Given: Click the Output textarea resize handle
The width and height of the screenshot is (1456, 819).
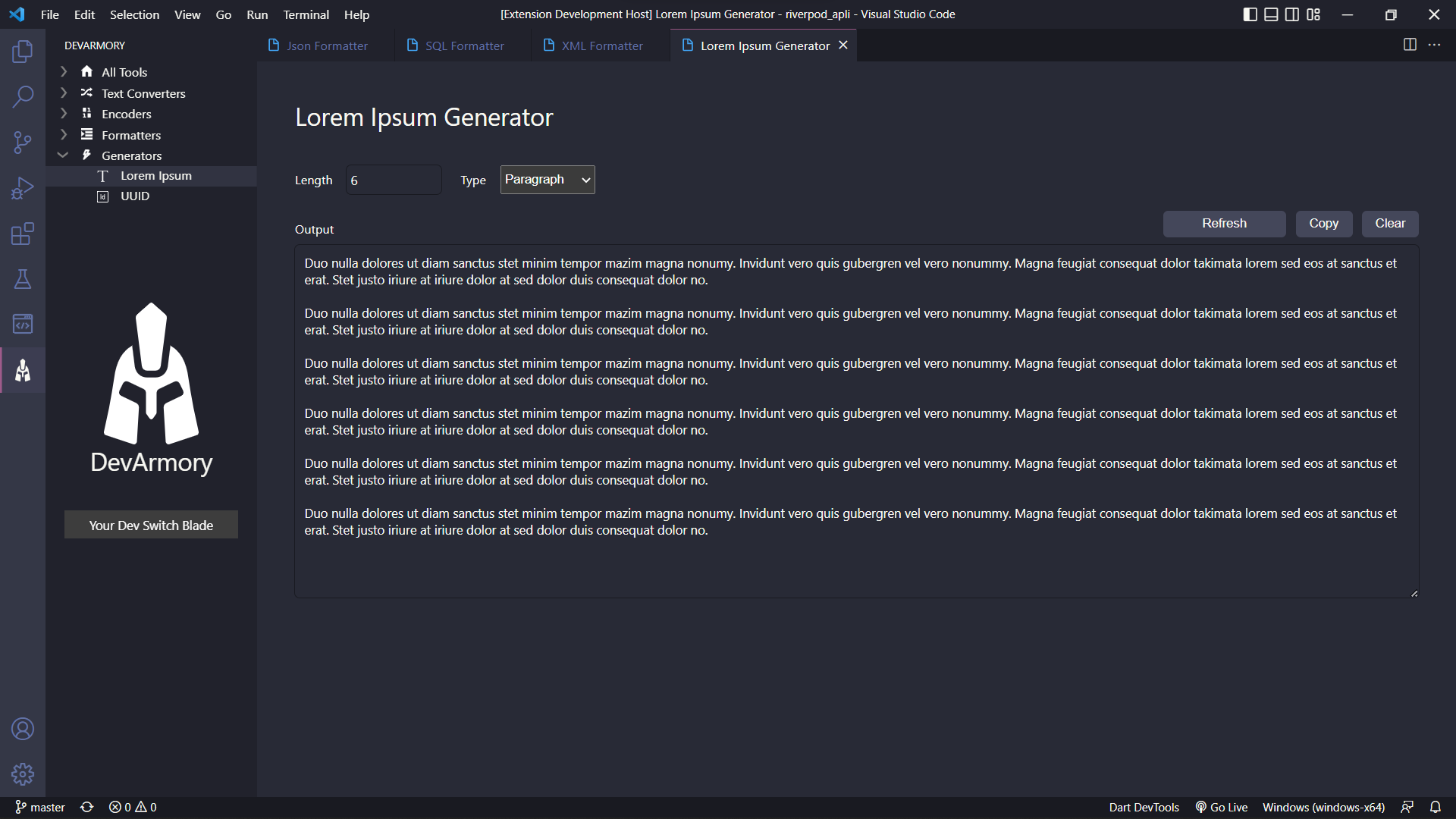Looking at the screenshot, I should tap(1414, 593).
